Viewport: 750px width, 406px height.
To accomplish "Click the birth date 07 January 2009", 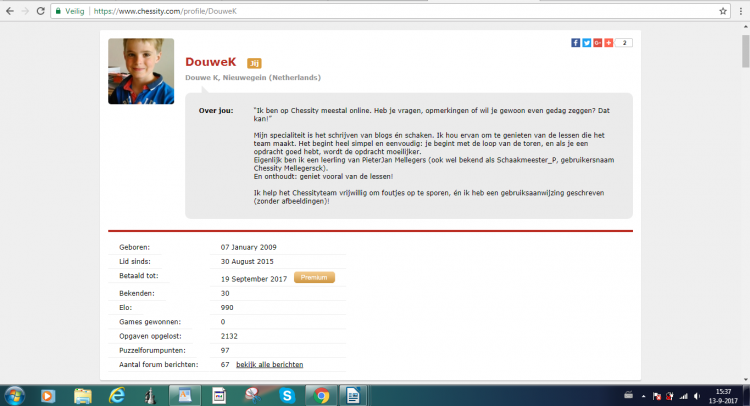I will 248,247.
